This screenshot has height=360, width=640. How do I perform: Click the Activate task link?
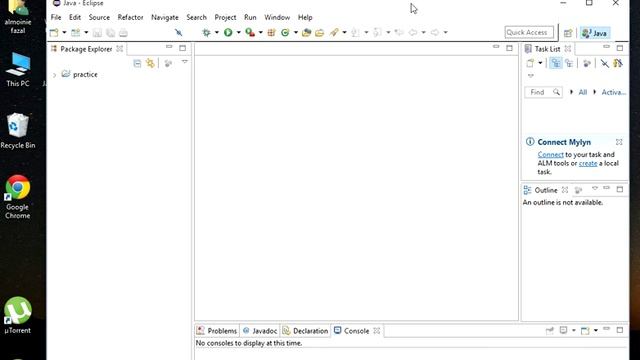pos(613,92)
